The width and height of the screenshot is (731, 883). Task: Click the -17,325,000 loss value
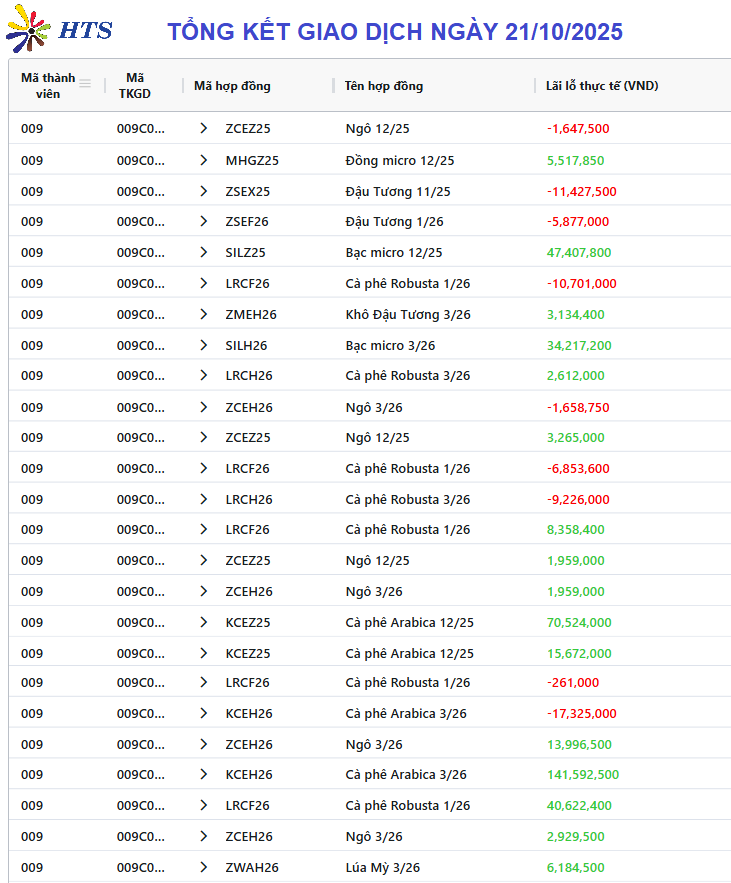581,713
